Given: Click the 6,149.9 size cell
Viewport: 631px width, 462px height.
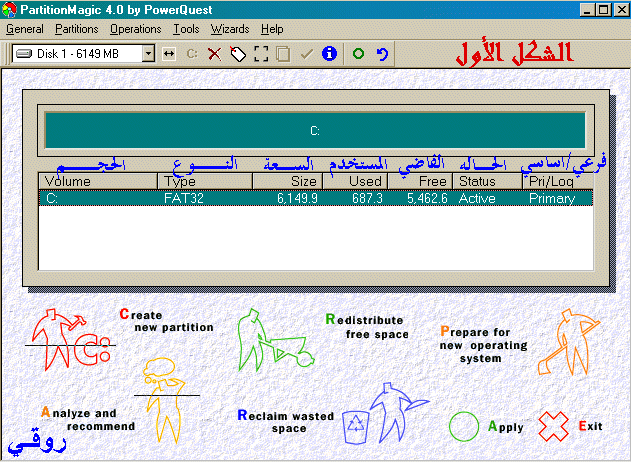Looking at the screenshot, I should click(x=297, y=198).
